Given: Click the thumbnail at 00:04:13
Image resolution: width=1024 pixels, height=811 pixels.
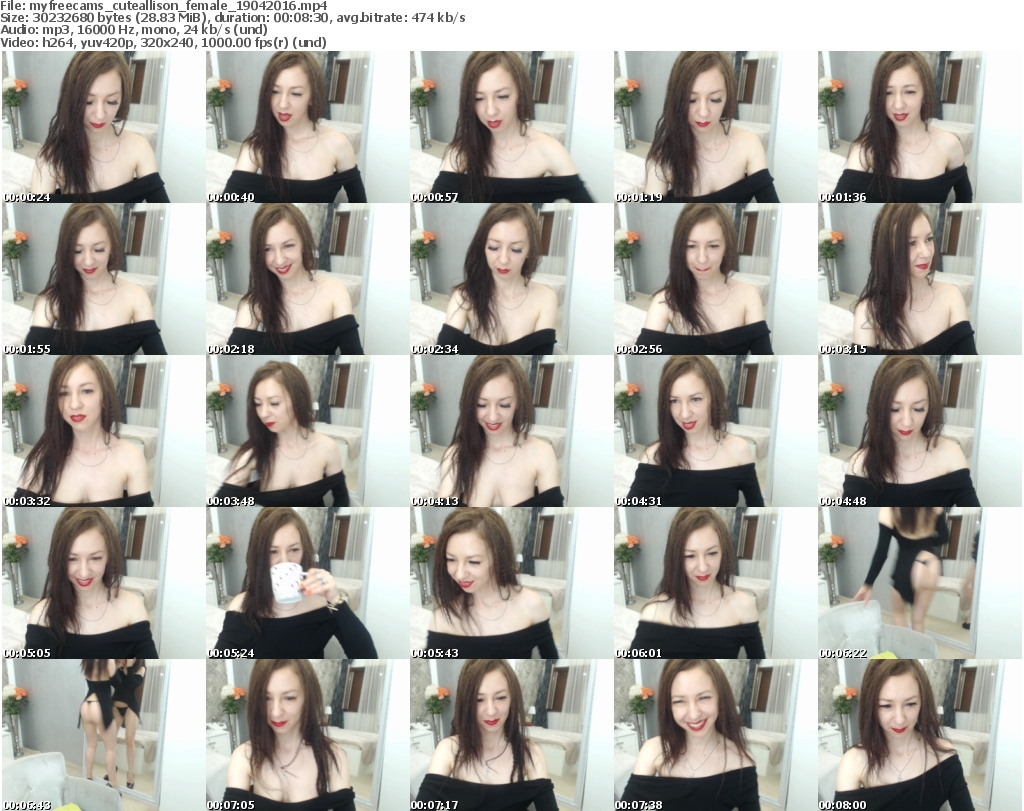Looking at the screenshot, I should tap(511, 431).
